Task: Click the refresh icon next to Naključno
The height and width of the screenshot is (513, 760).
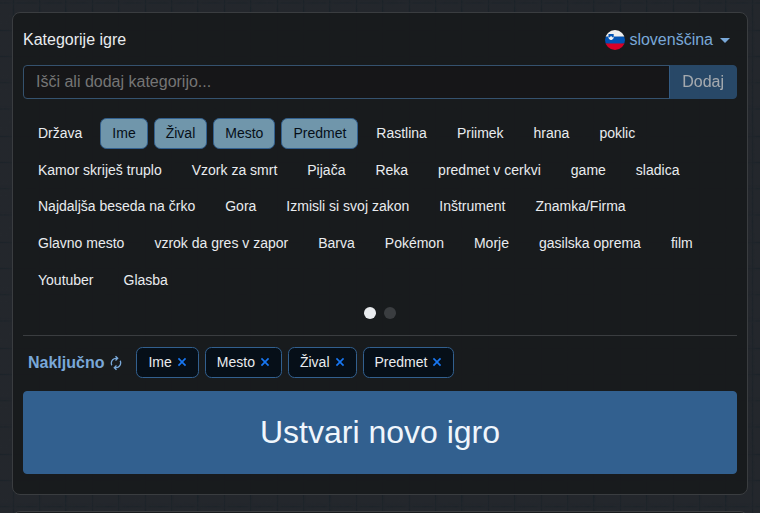Action: pyautogui.click(x=116, y=363)
